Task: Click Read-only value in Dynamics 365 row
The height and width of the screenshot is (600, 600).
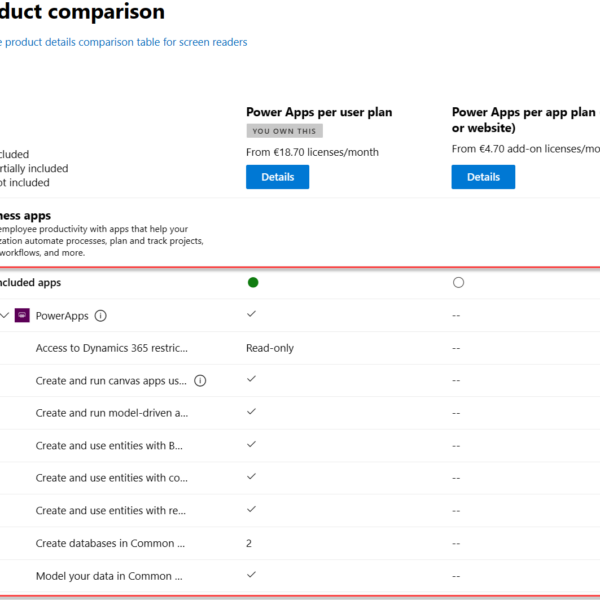Action: (x=270, y=348)
